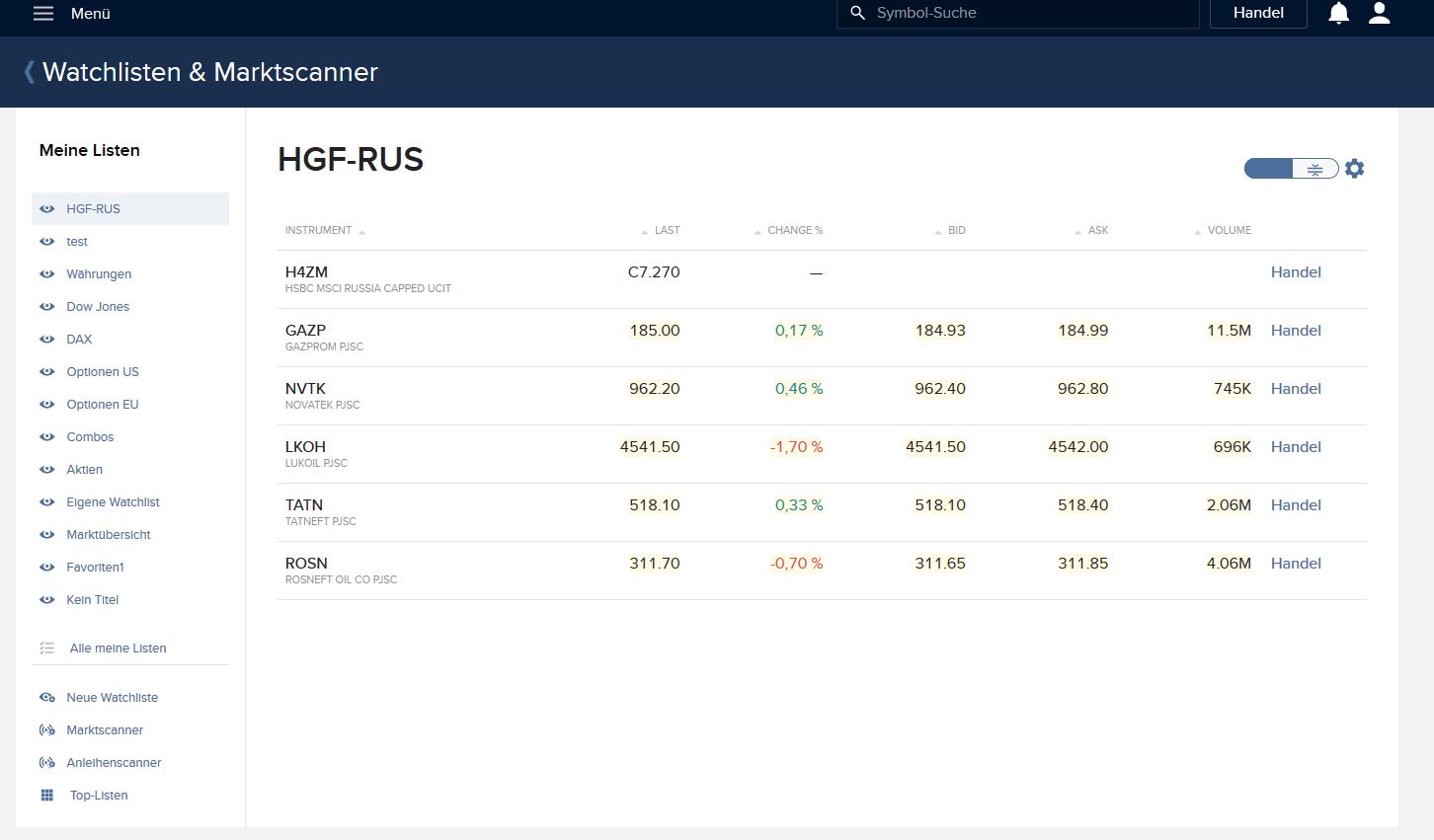Viewport: 1434px width, 840px height.
Task: Click the eye icon beside Aktien
Action: point(46,470)
